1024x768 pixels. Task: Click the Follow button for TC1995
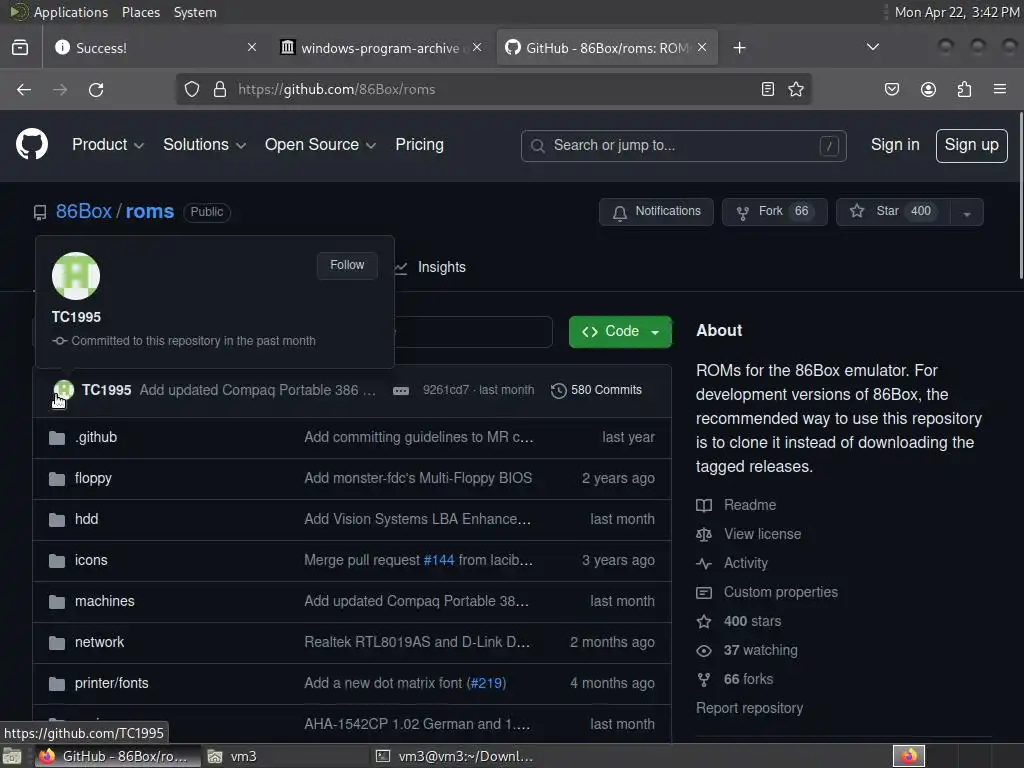pos(347,265)
